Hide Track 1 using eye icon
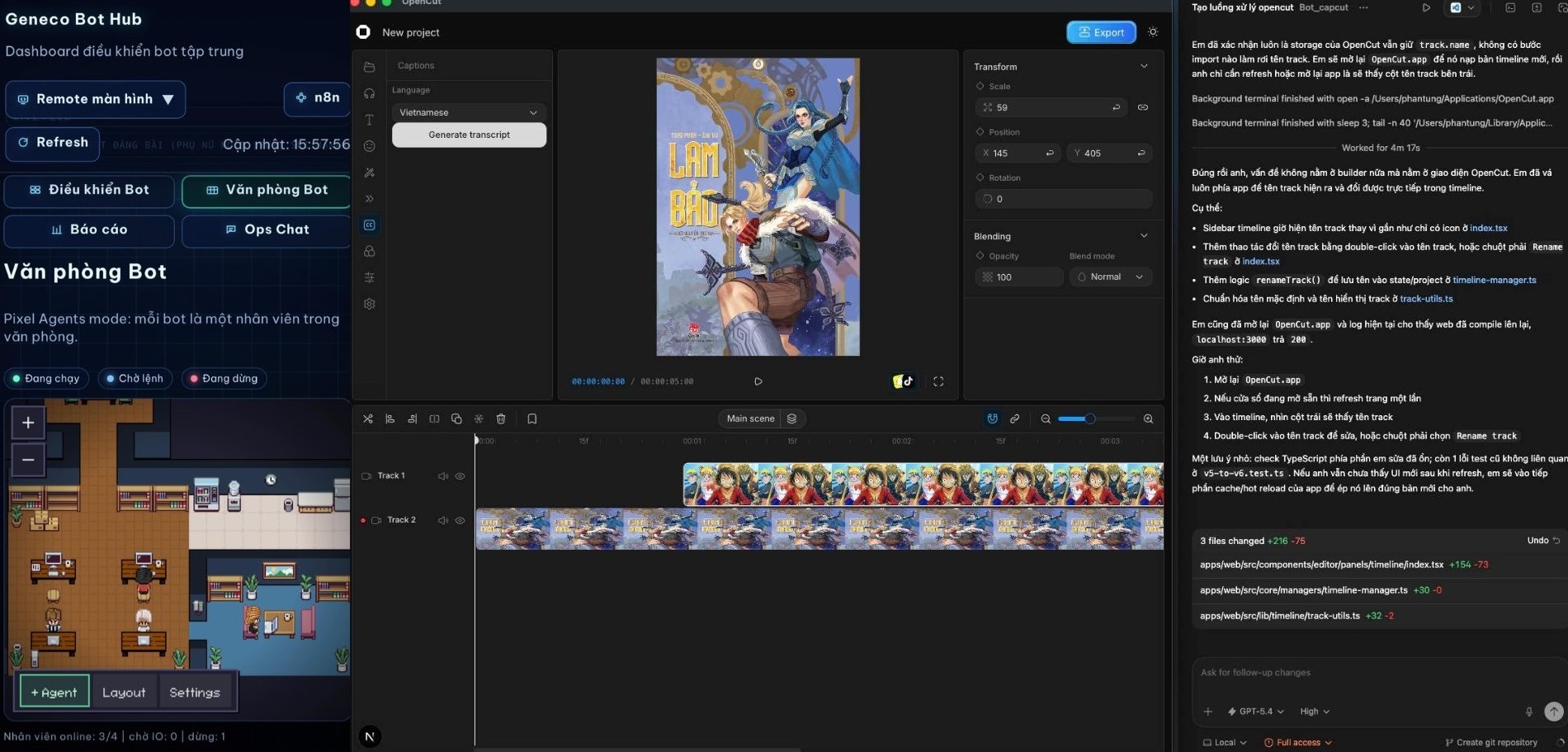1568x752 pixels. click(460, 475)
